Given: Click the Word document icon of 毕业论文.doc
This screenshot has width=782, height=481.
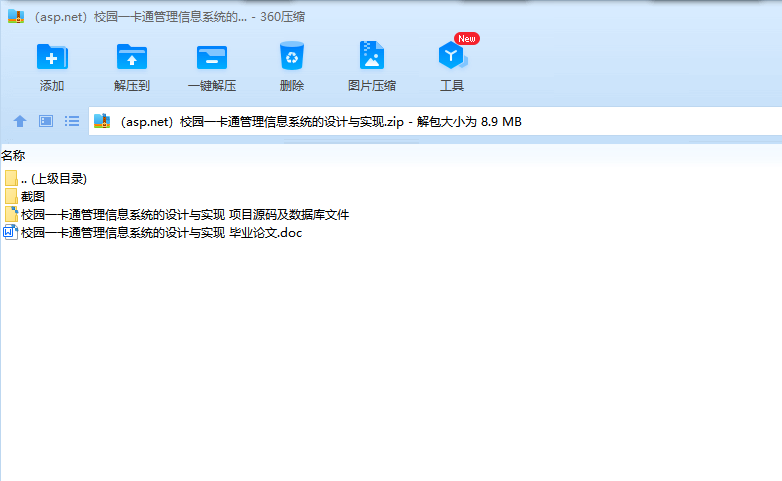Looking at the screenshot, I should [x=10, y=233].
